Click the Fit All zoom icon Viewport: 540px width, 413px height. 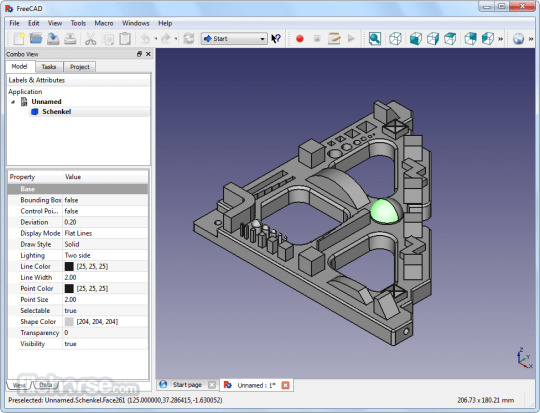tap(375, 38)
